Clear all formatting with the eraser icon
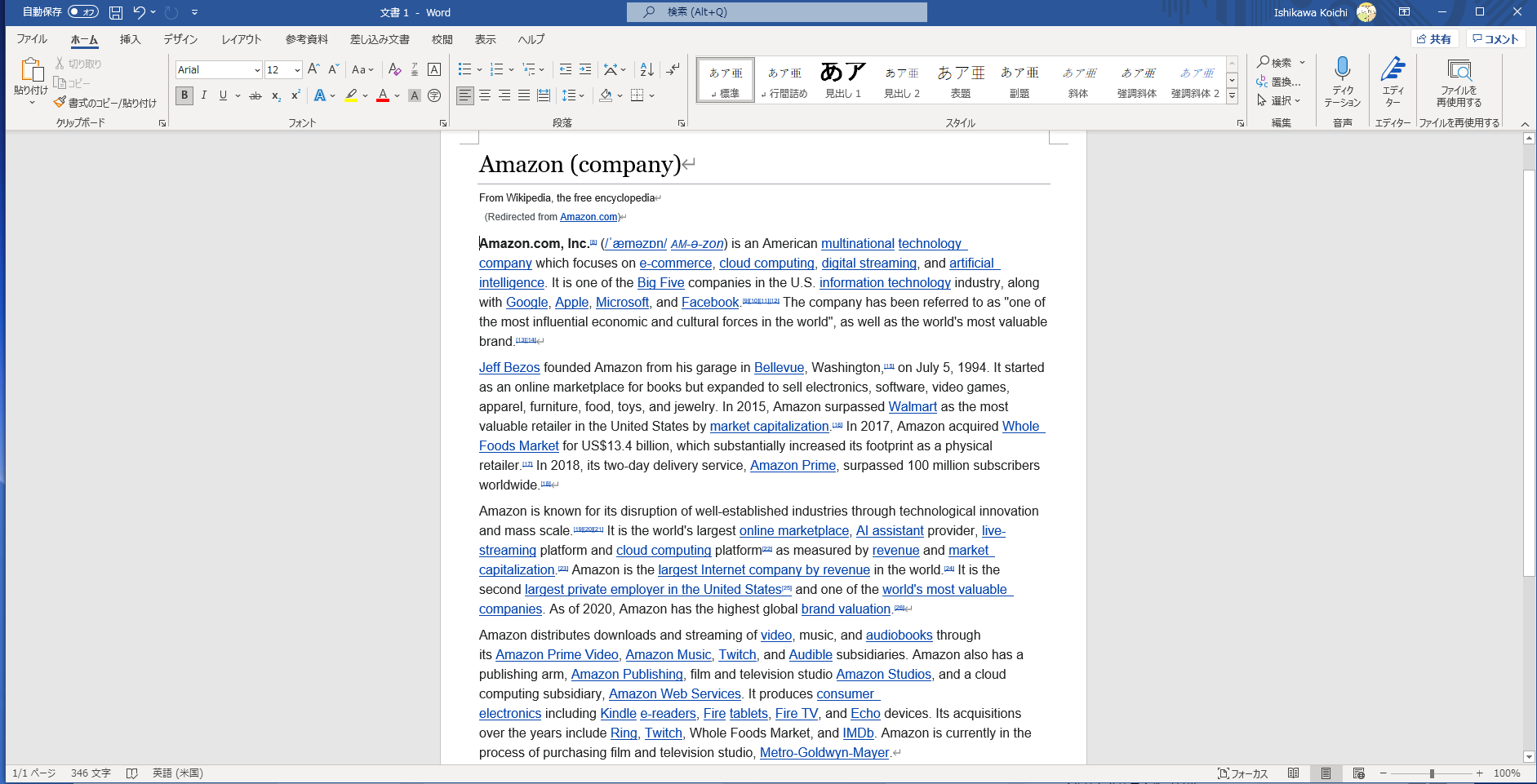This screenshot has width=1537, height=784. pos(394,69)
